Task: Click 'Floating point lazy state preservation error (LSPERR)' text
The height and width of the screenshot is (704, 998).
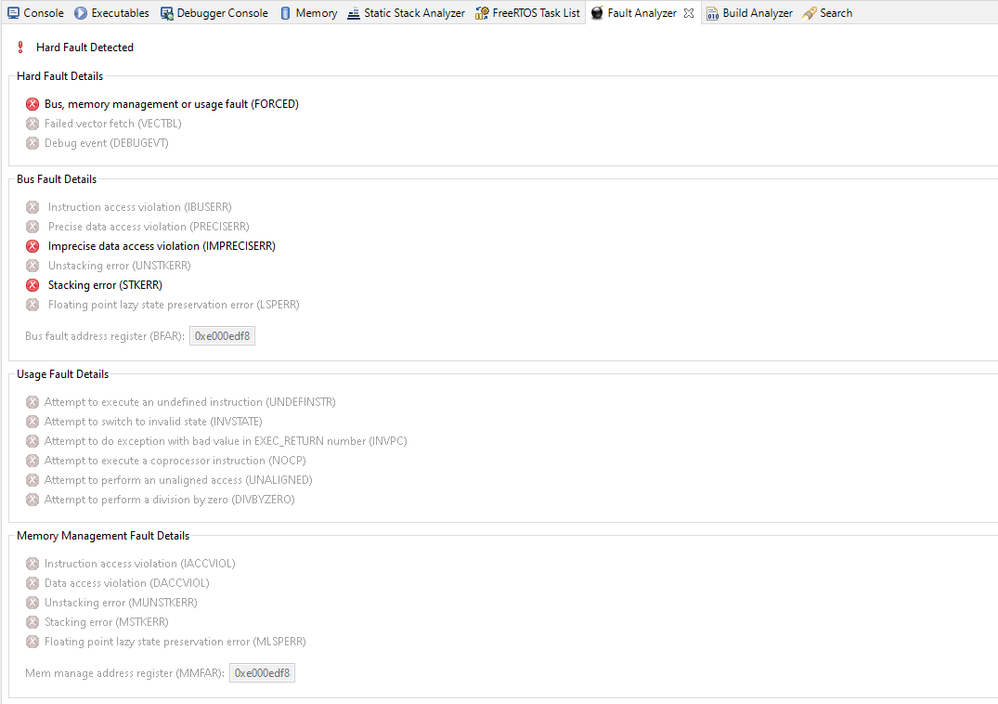Action: coord(174,304)
